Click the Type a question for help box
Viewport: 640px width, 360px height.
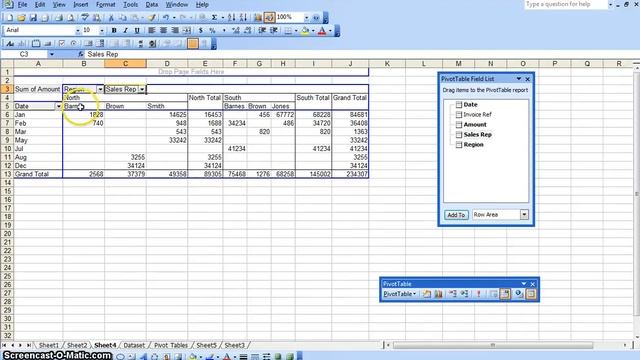click(x=566, y=4)
